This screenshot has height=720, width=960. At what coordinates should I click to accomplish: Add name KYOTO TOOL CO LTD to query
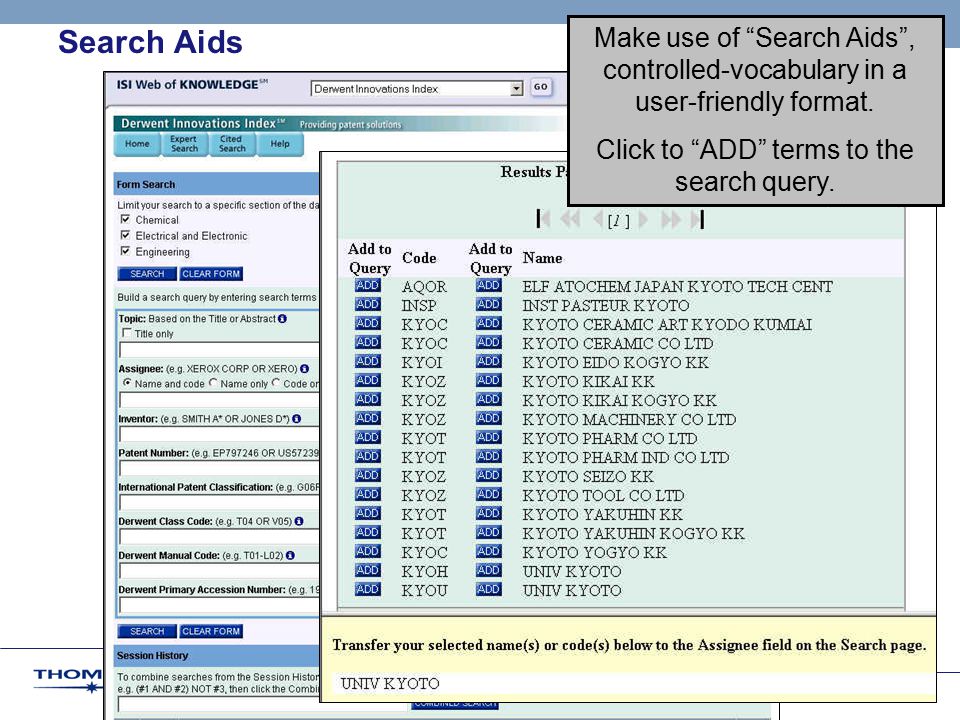click(x=489, y=494)
